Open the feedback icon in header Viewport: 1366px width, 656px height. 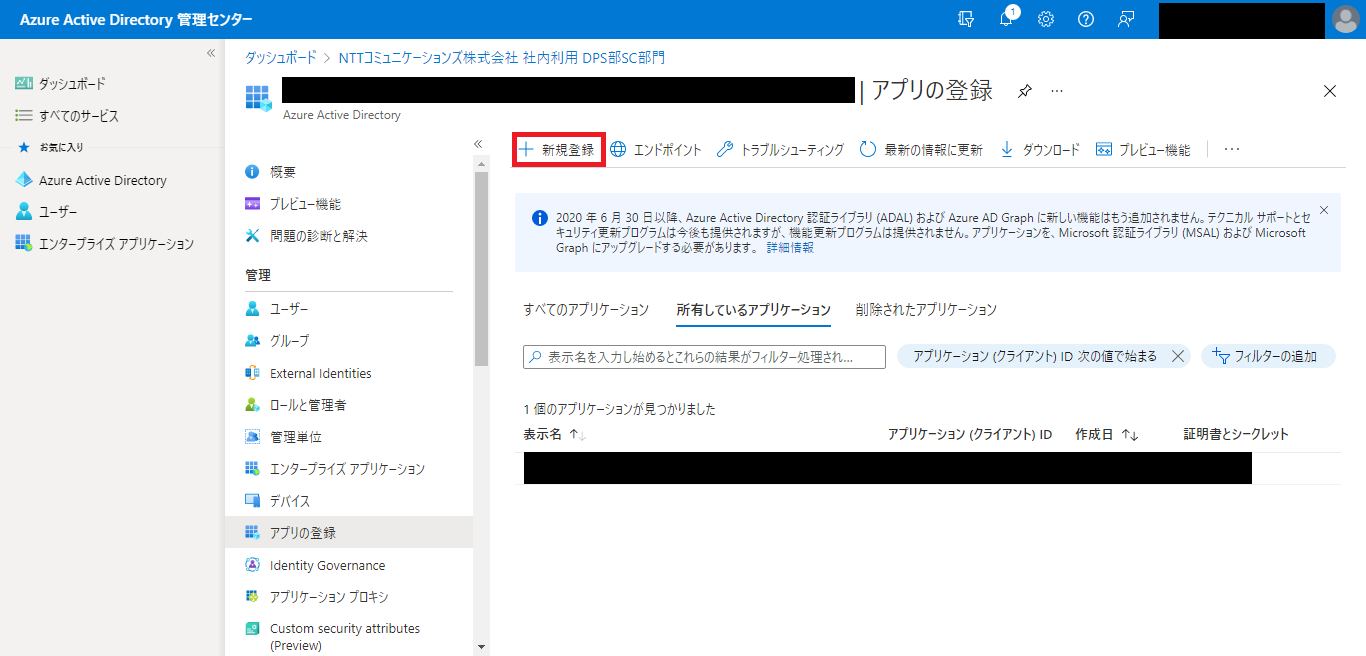[x=1126, y=19]
